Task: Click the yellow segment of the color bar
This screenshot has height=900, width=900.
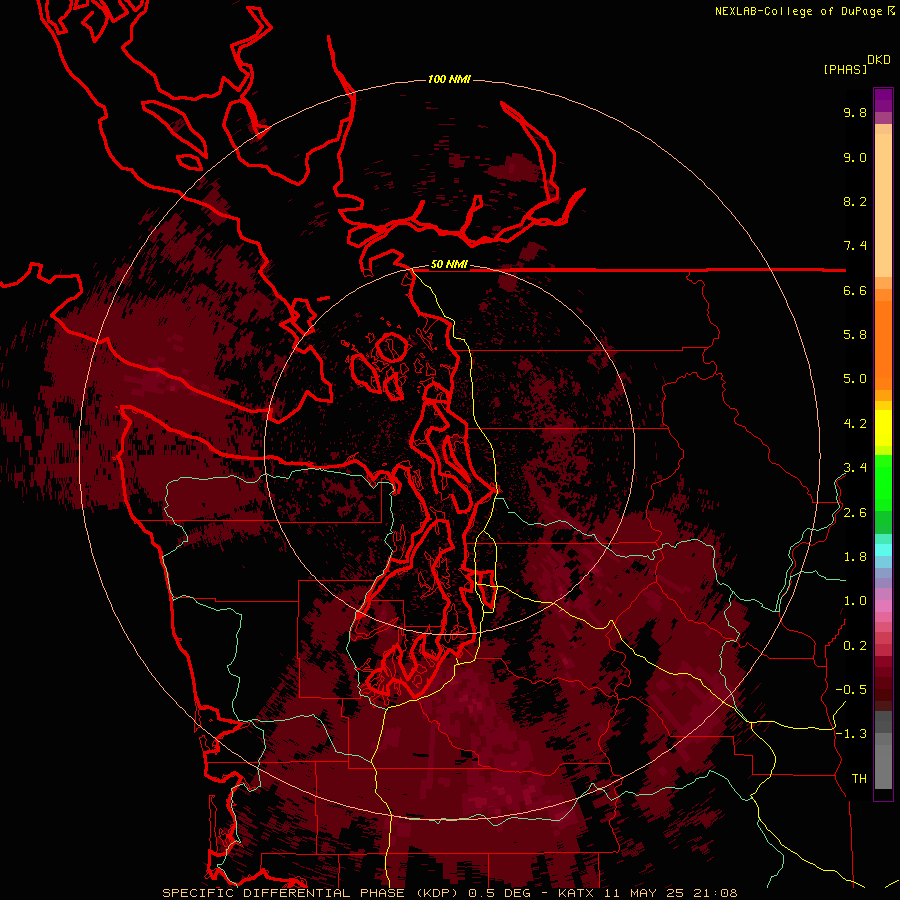Action: (x=883, y=428)
